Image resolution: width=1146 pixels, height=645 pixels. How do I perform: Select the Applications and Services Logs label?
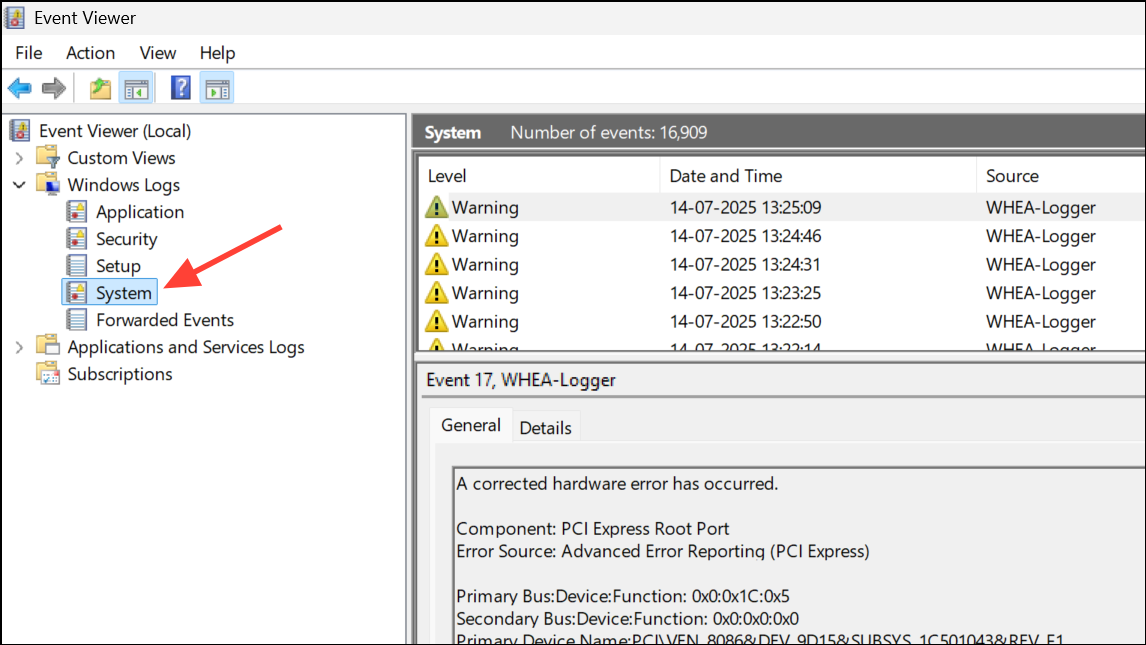[186, 347]
